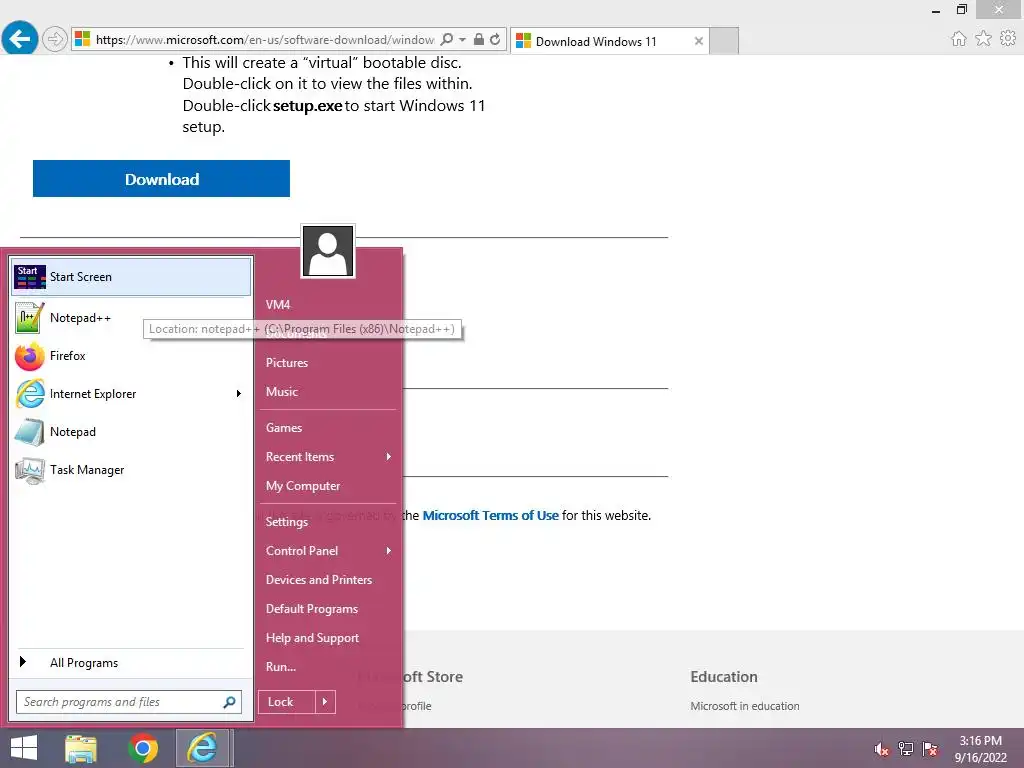The width and height of the screenshot is (1024, 768).
Task: Click the user account picture
Action: pos(328,251)
